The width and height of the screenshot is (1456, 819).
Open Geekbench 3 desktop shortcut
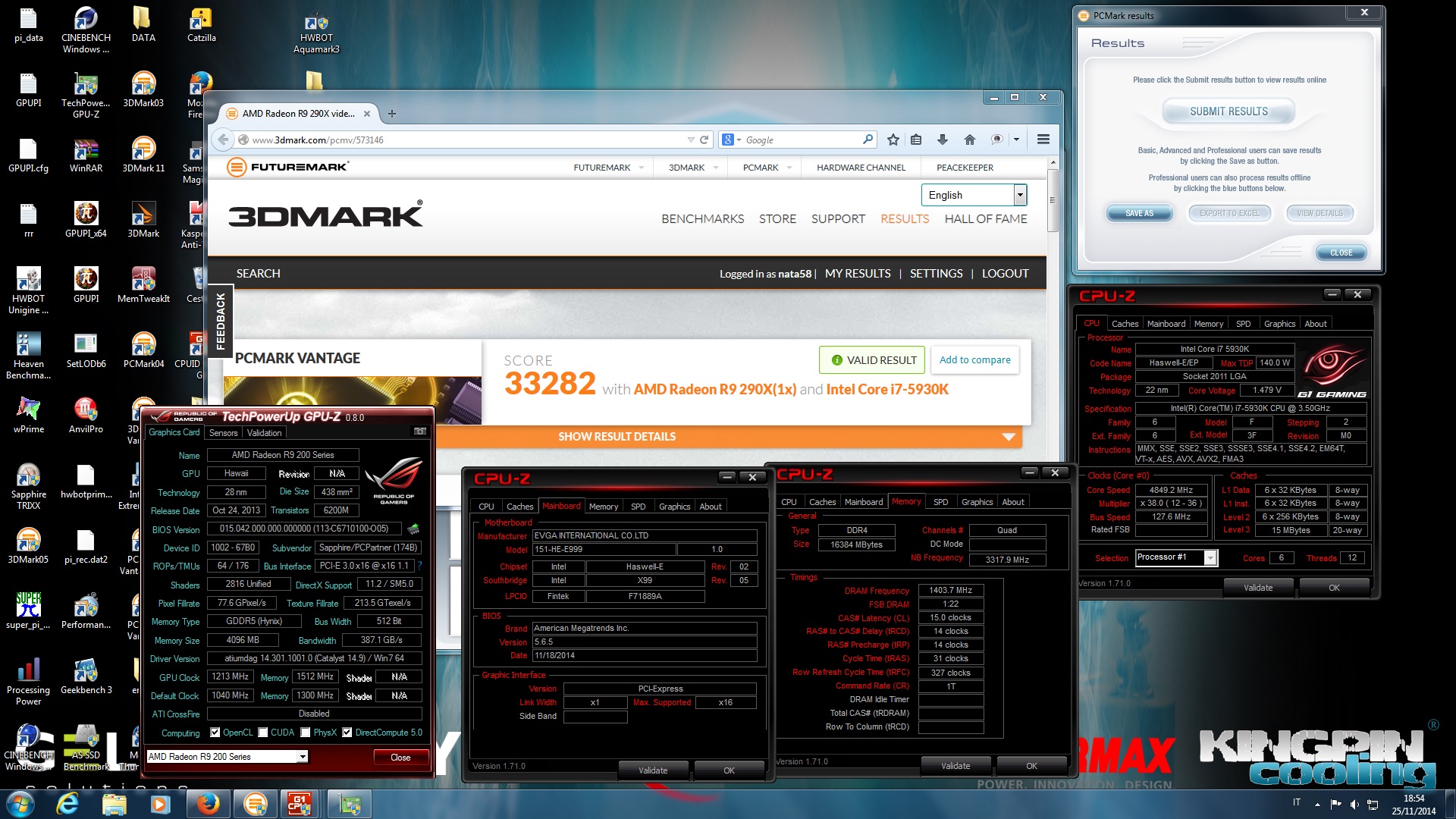86,676
